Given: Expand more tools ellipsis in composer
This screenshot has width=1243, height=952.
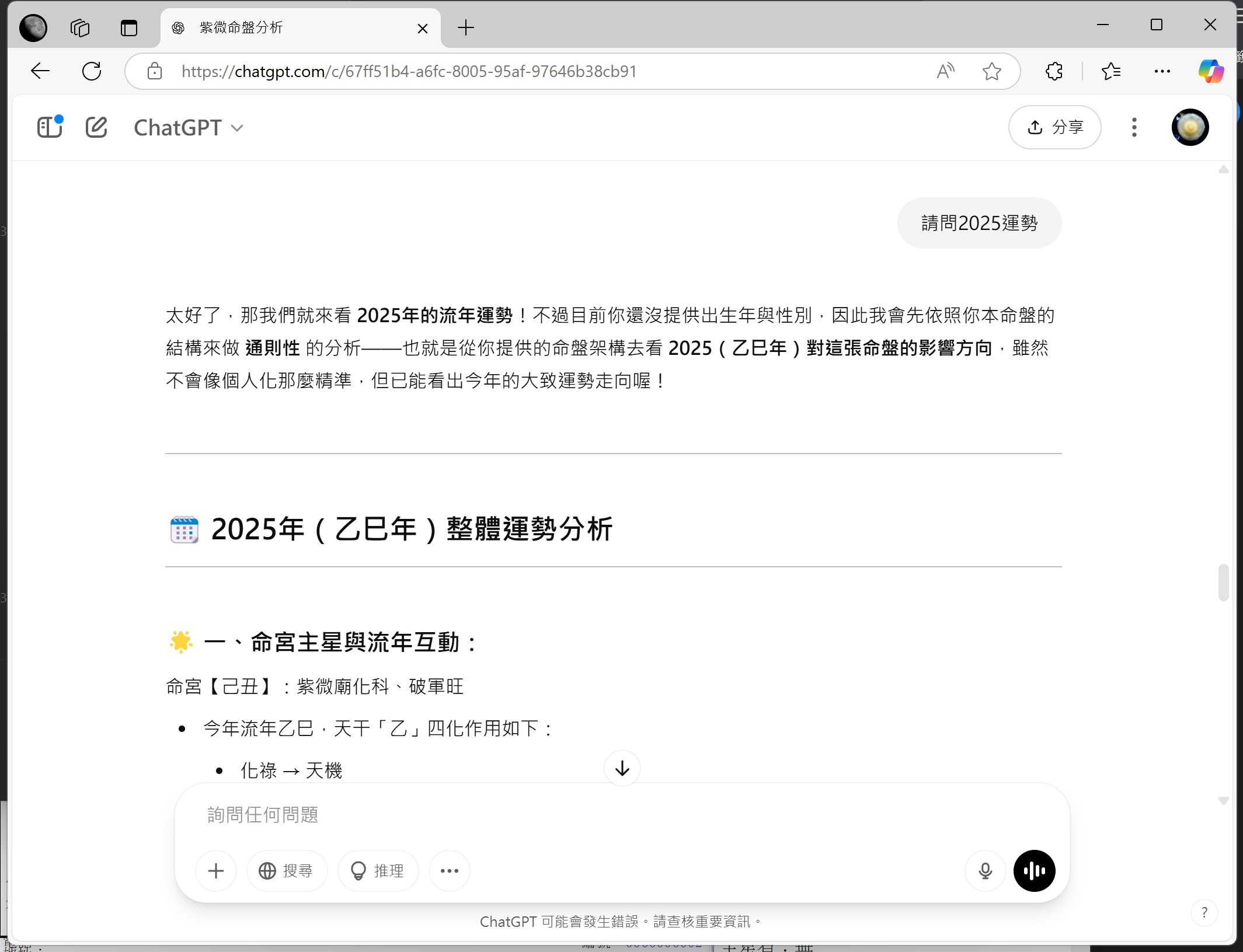Looking at the screenshot, I should 449,871.
